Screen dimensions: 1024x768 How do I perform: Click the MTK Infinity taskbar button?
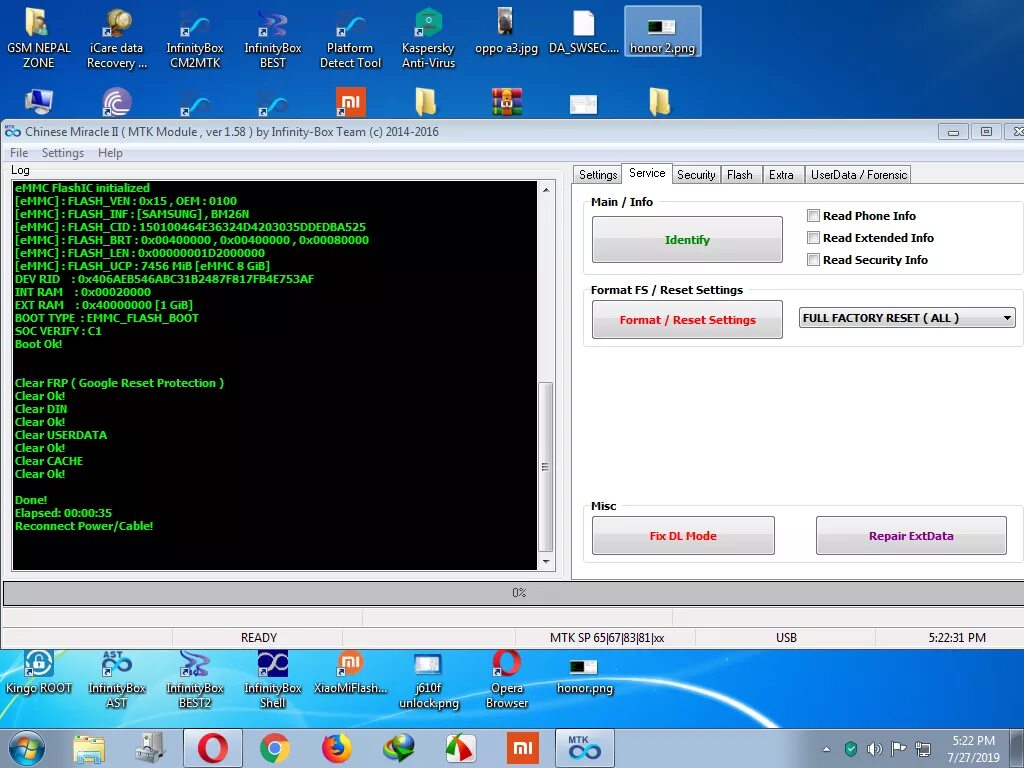tap(584, 748)
